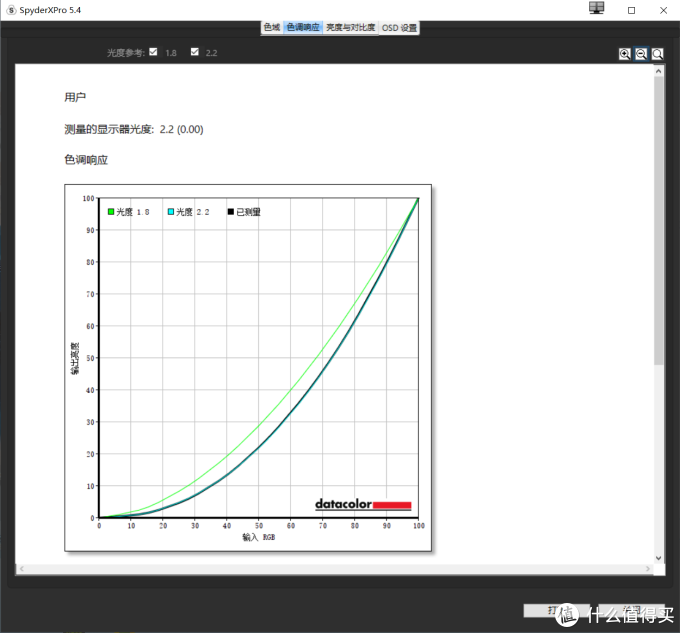Click the cyan 光度 2.2 legend swatch
The width and height of the screenshot is (680, 633).
tap(171, 212)
